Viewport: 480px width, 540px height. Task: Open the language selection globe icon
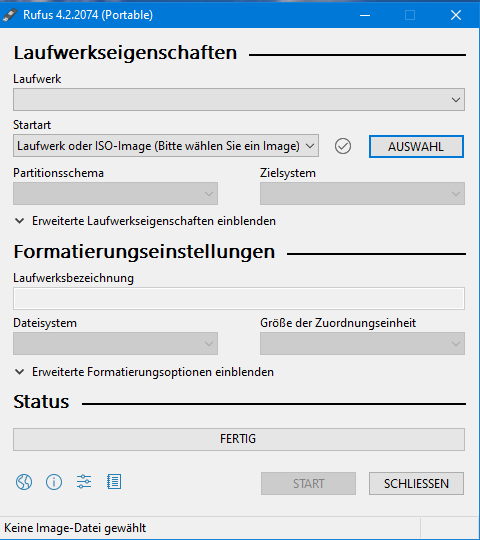[24, 482]
